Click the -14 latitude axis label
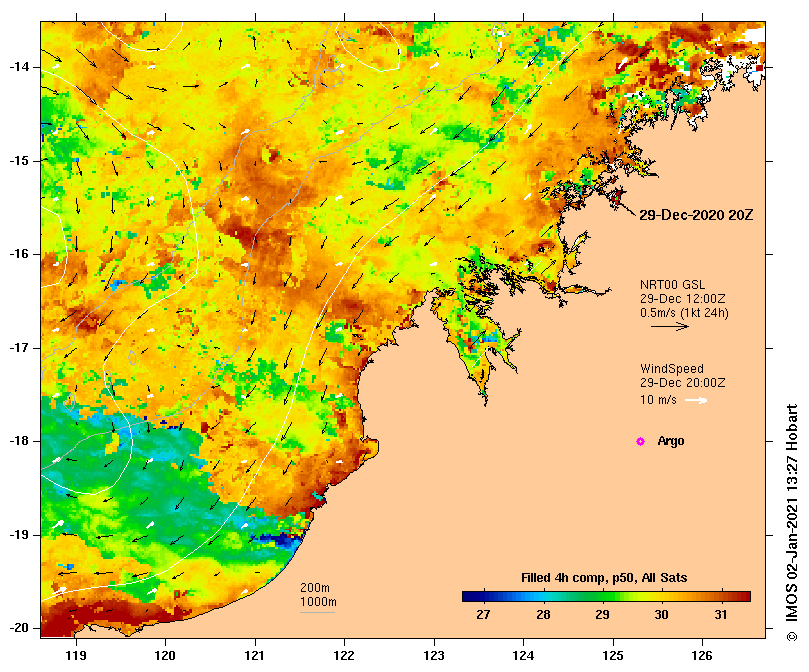 coord(19,67)
